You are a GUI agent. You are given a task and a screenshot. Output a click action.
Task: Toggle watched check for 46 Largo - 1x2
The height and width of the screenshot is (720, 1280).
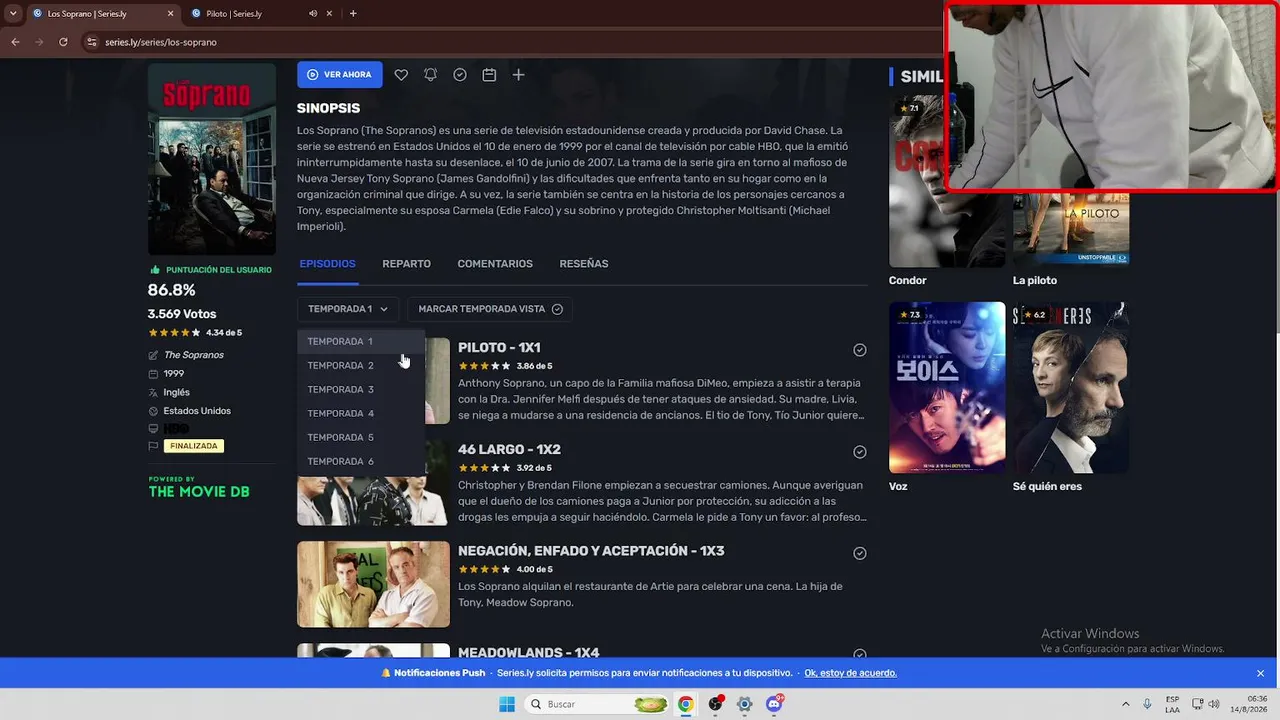[860, 452]
